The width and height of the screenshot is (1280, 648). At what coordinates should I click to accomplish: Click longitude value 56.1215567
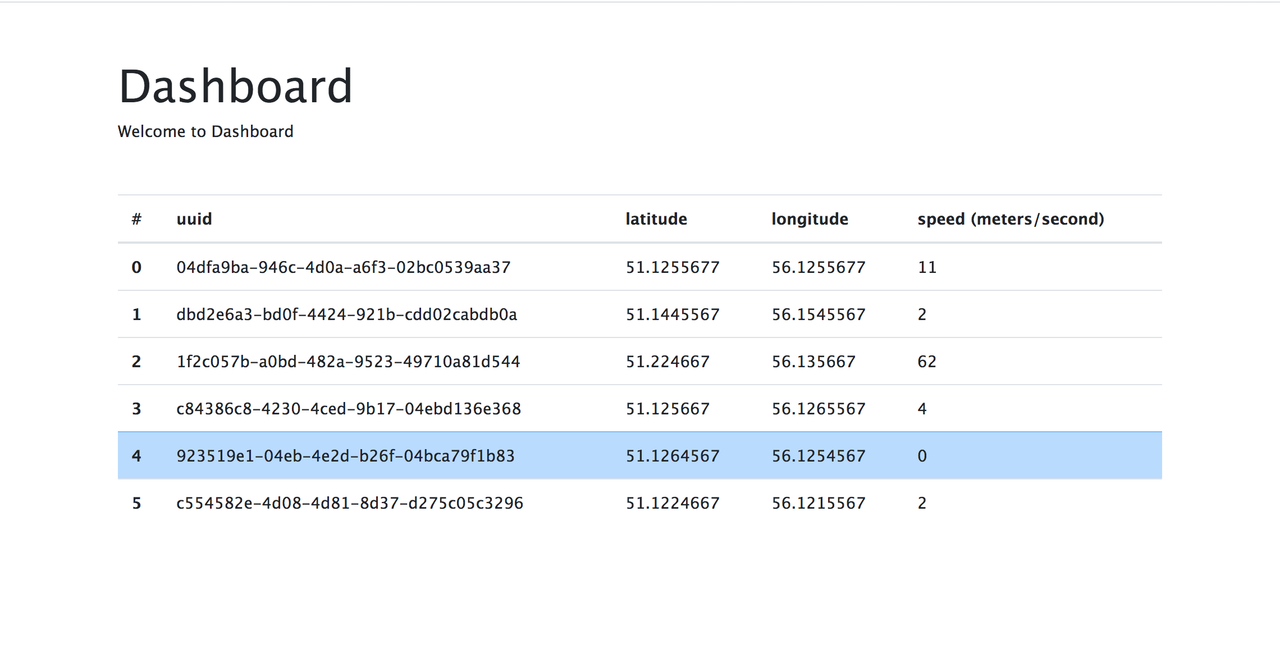pyautogui.click(x=819, y=503)
